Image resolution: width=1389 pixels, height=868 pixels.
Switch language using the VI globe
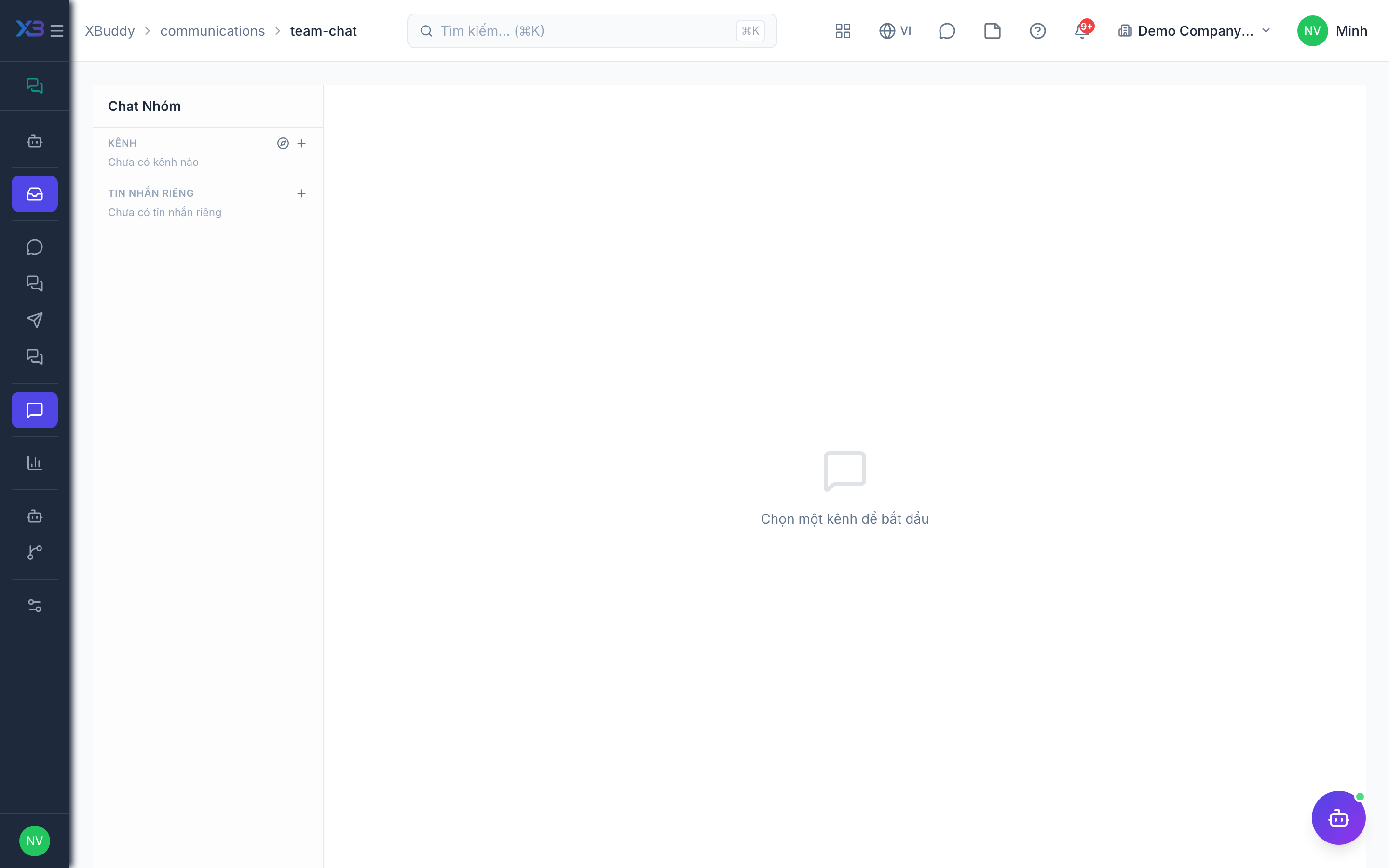(896, 30)
